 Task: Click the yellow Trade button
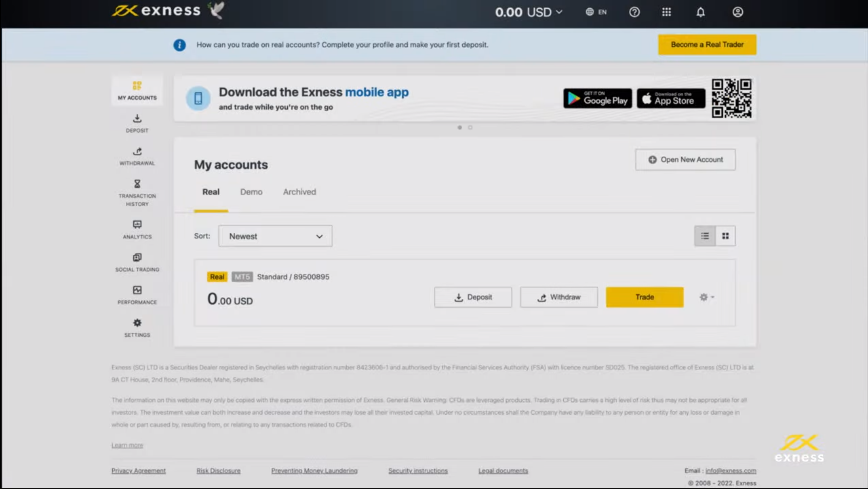[x=644, y=297]
